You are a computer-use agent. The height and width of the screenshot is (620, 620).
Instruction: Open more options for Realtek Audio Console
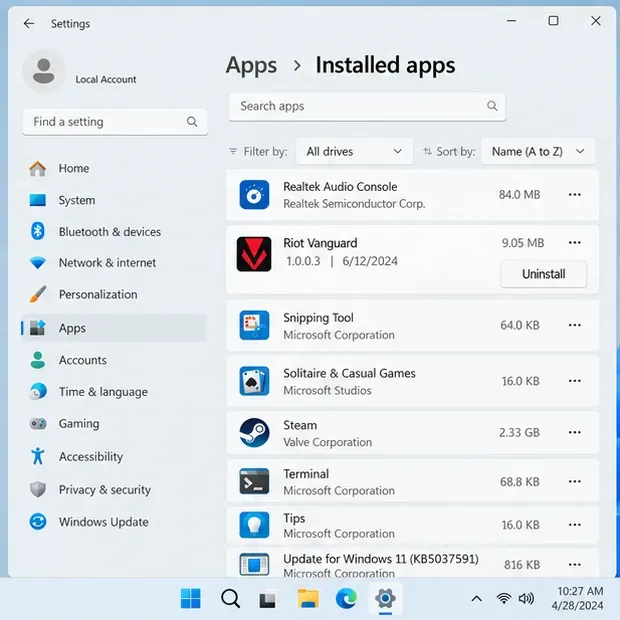(x=575, y=195)
